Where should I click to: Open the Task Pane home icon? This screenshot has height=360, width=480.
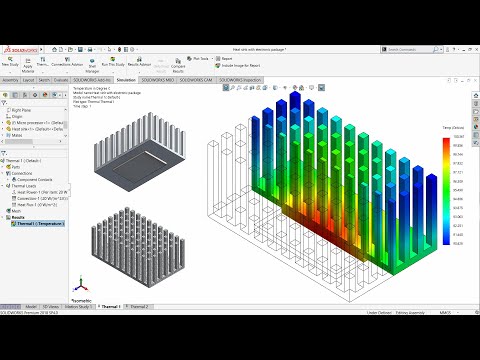tap(476, 96)
